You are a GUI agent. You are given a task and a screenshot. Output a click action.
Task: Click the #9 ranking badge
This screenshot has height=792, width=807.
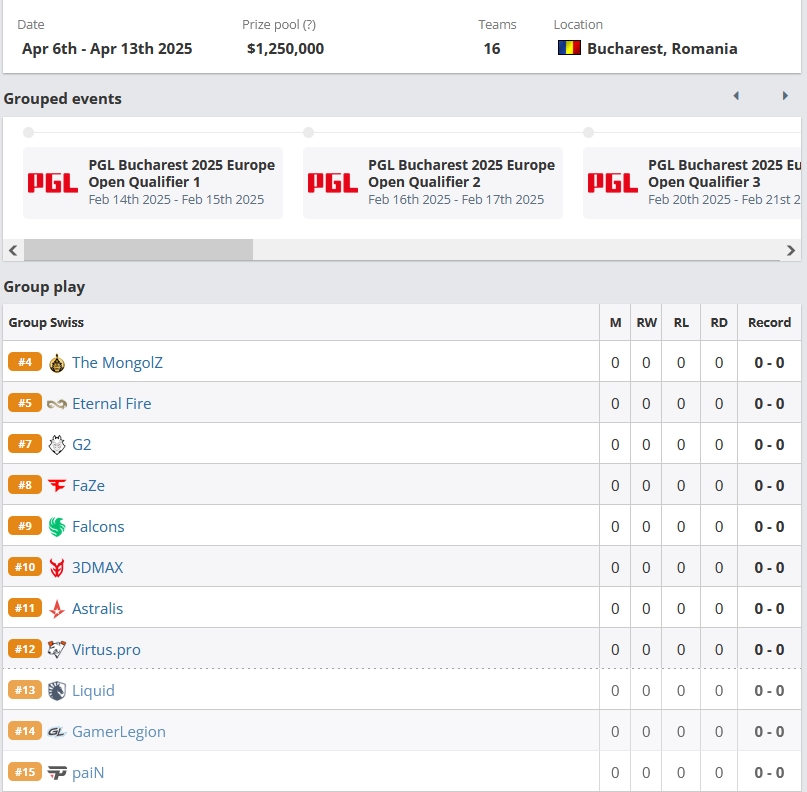click(25, 526)
